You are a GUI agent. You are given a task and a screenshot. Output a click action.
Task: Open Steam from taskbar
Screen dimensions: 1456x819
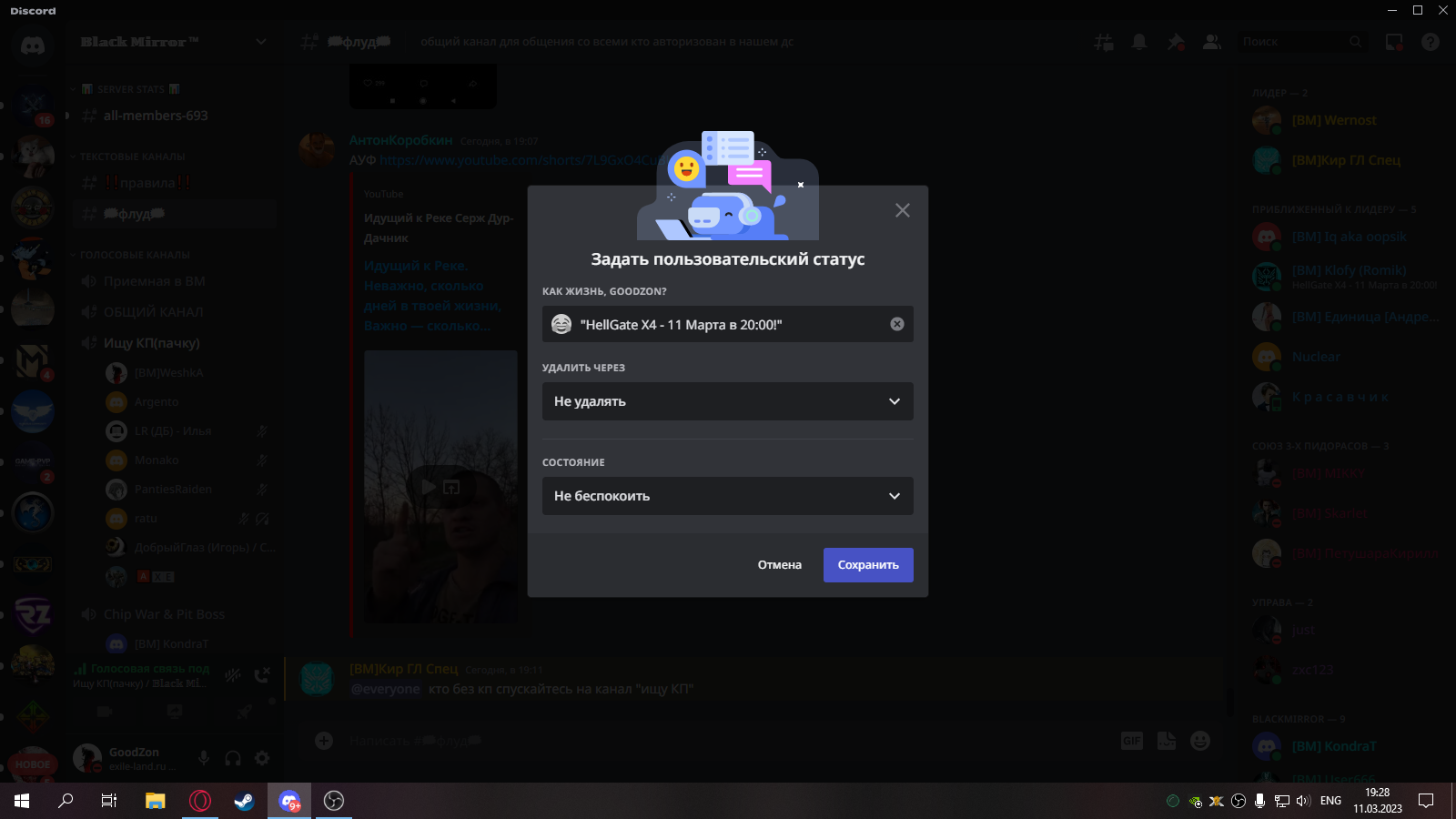tap(244, 801)
